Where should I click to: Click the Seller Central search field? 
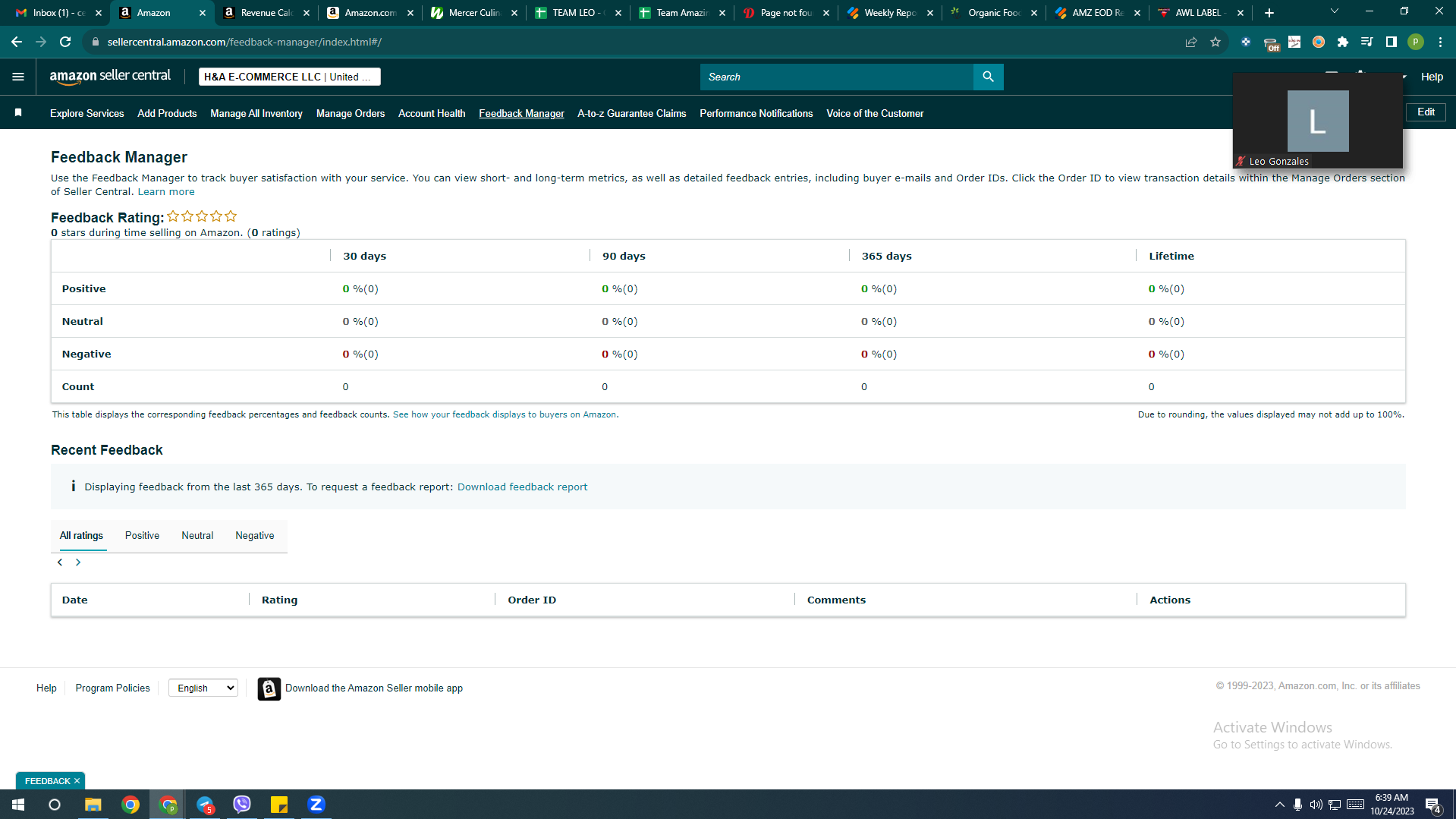pyautogui.click(x=836, y=77)
